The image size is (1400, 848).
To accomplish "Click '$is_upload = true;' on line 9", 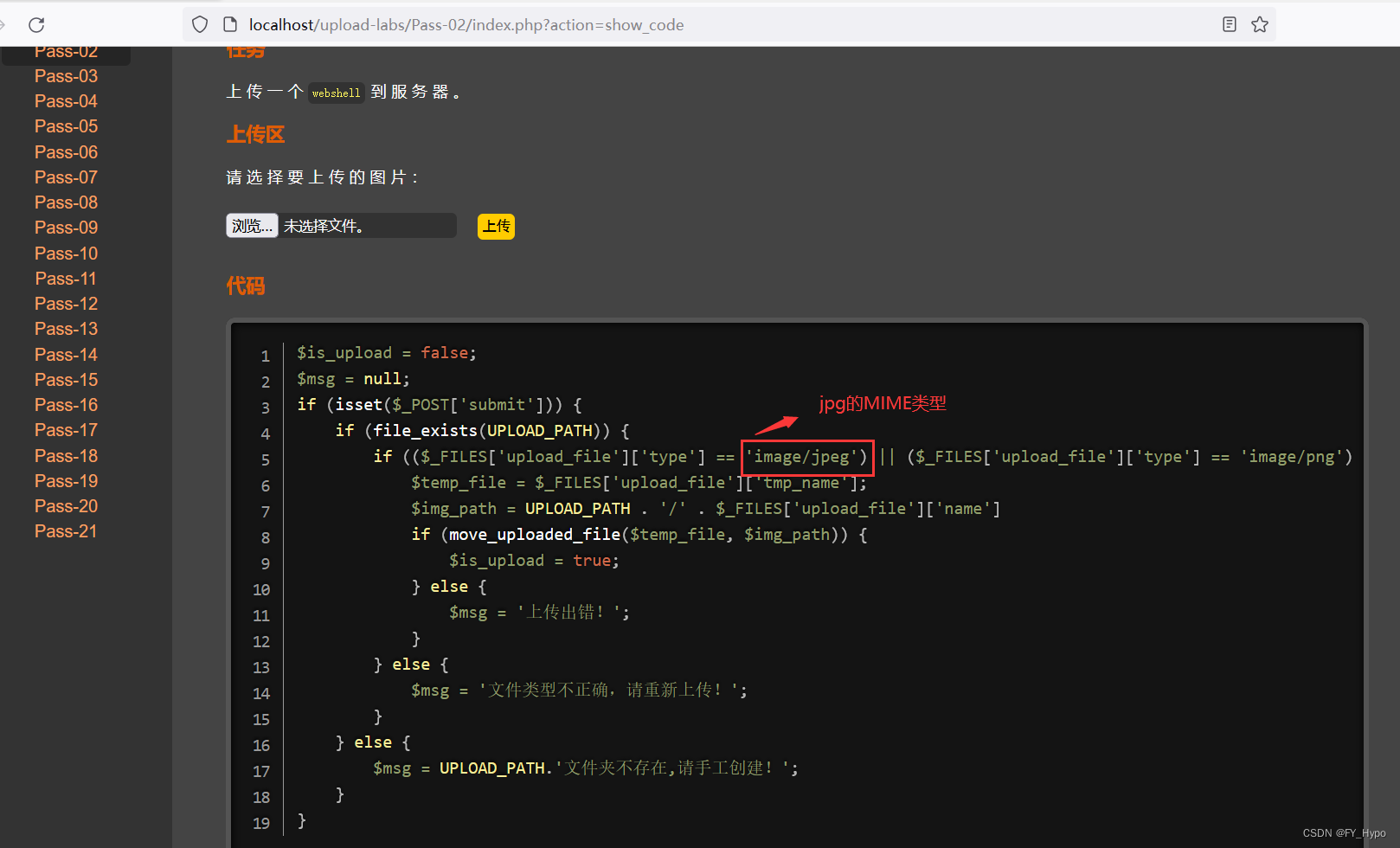I will tap(534, 561).
